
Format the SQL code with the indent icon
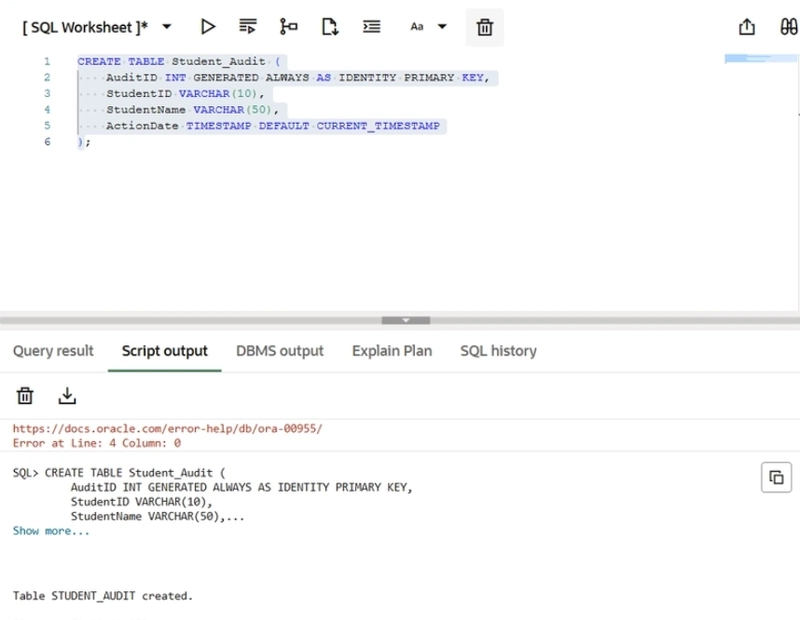tap(371, 27)
